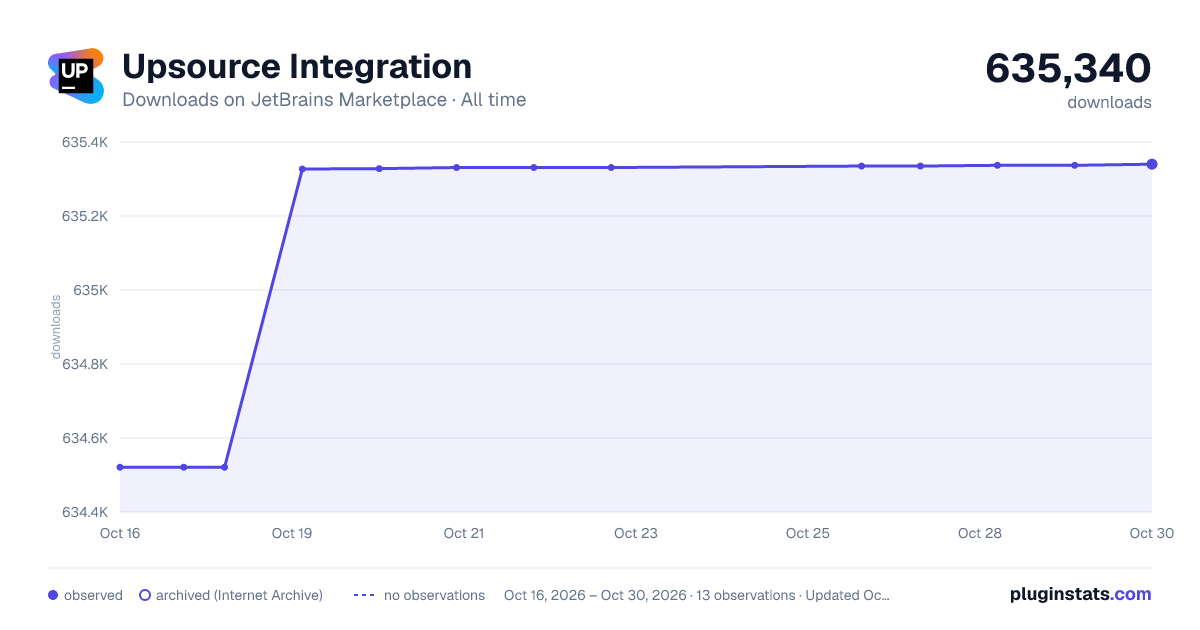This screenshot has height=630, width=1200.
Task: Click the Oct 21 x-axis label
Action: 464,533
